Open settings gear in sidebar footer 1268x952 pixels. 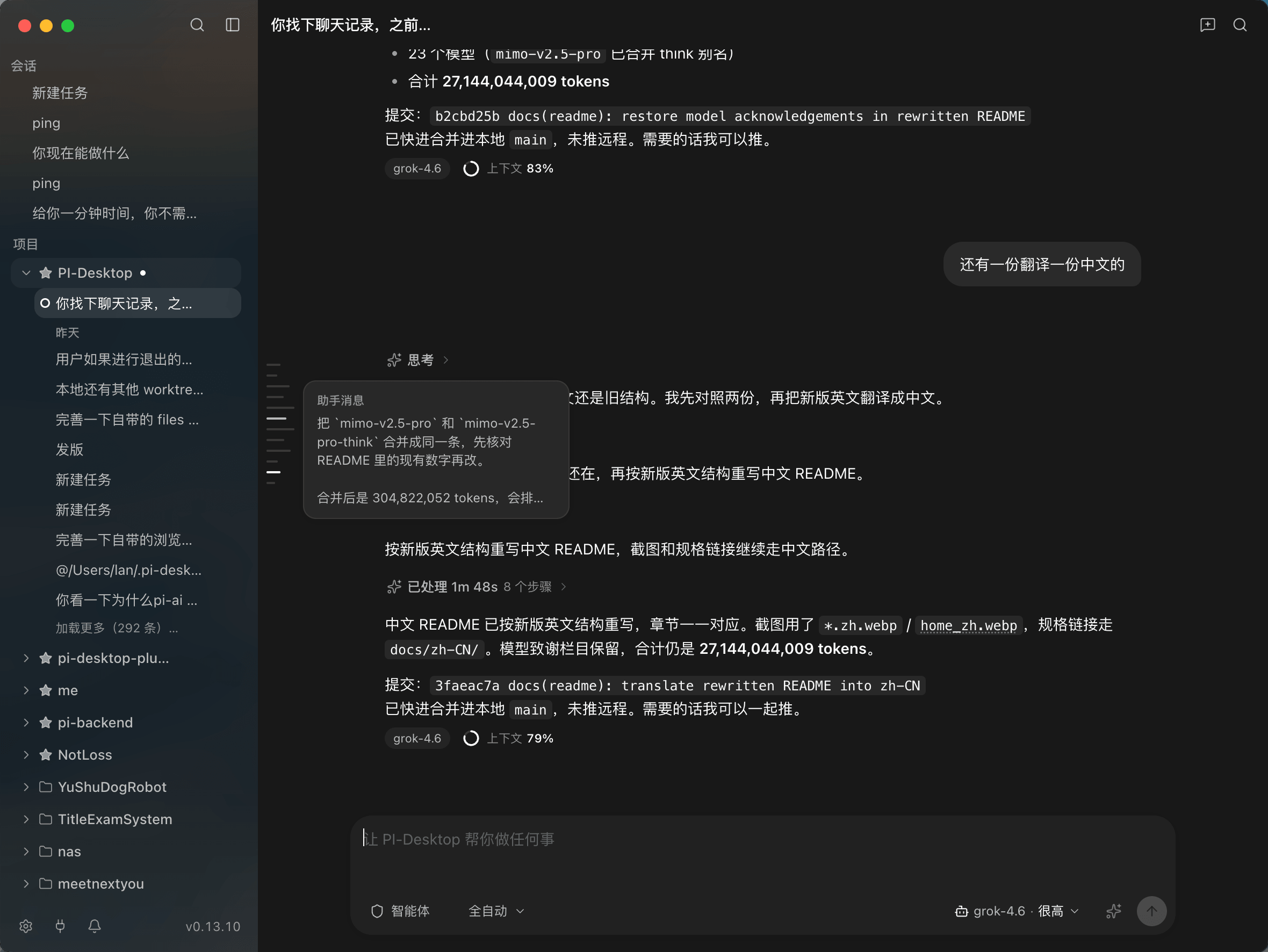26,926
